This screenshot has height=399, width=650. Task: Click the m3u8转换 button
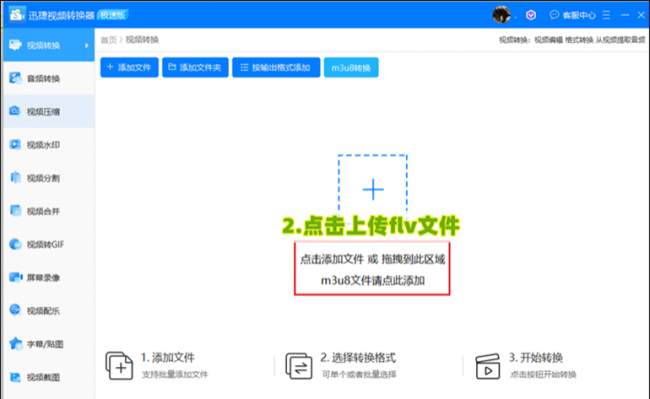pyautogui.click(x=351, y=68)
